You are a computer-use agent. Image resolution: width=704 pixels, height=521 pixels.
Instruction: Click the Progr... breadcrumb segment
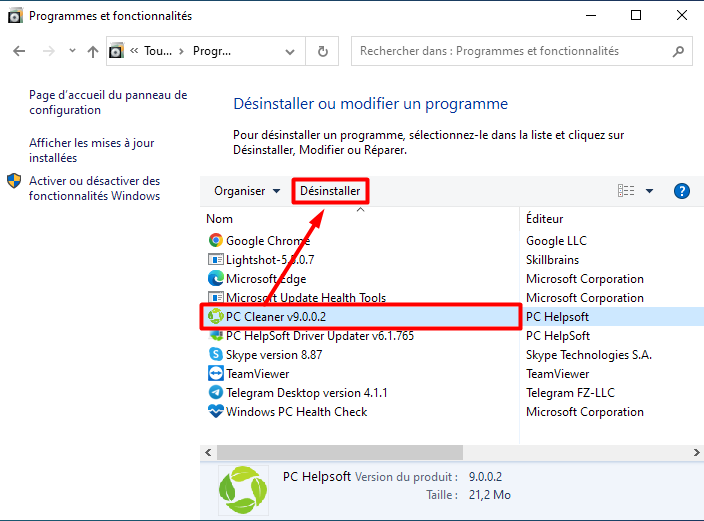[211, 51]
